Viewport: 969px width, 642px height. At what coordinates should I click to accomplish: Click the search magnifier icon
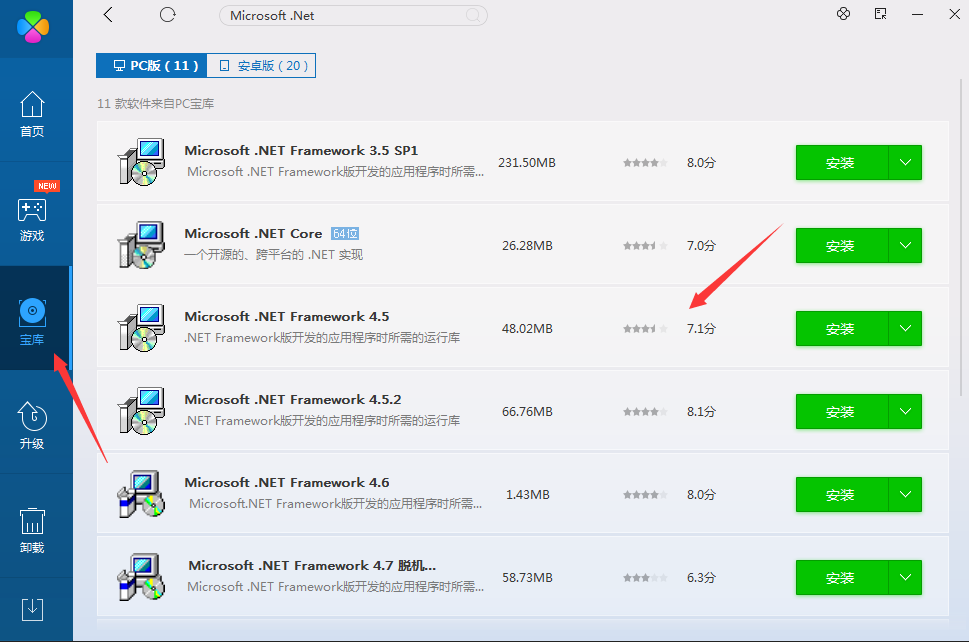coord(473,15)
